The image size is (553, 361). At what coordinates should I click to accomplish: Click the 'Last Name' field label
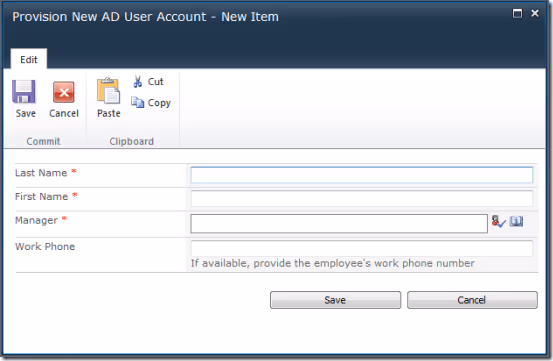[41, 173]
